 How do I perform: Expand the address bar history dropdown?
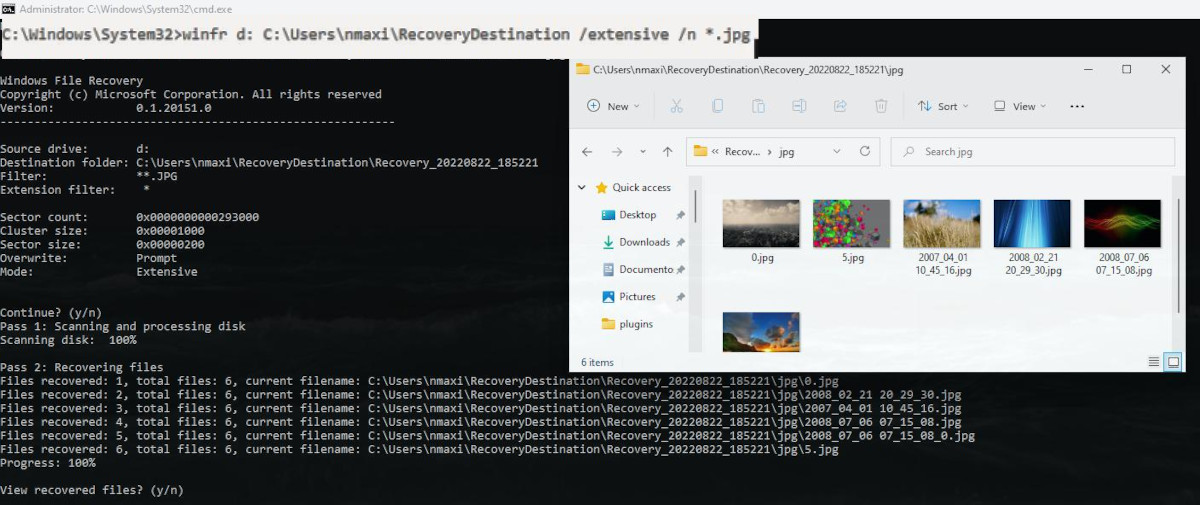837,152
